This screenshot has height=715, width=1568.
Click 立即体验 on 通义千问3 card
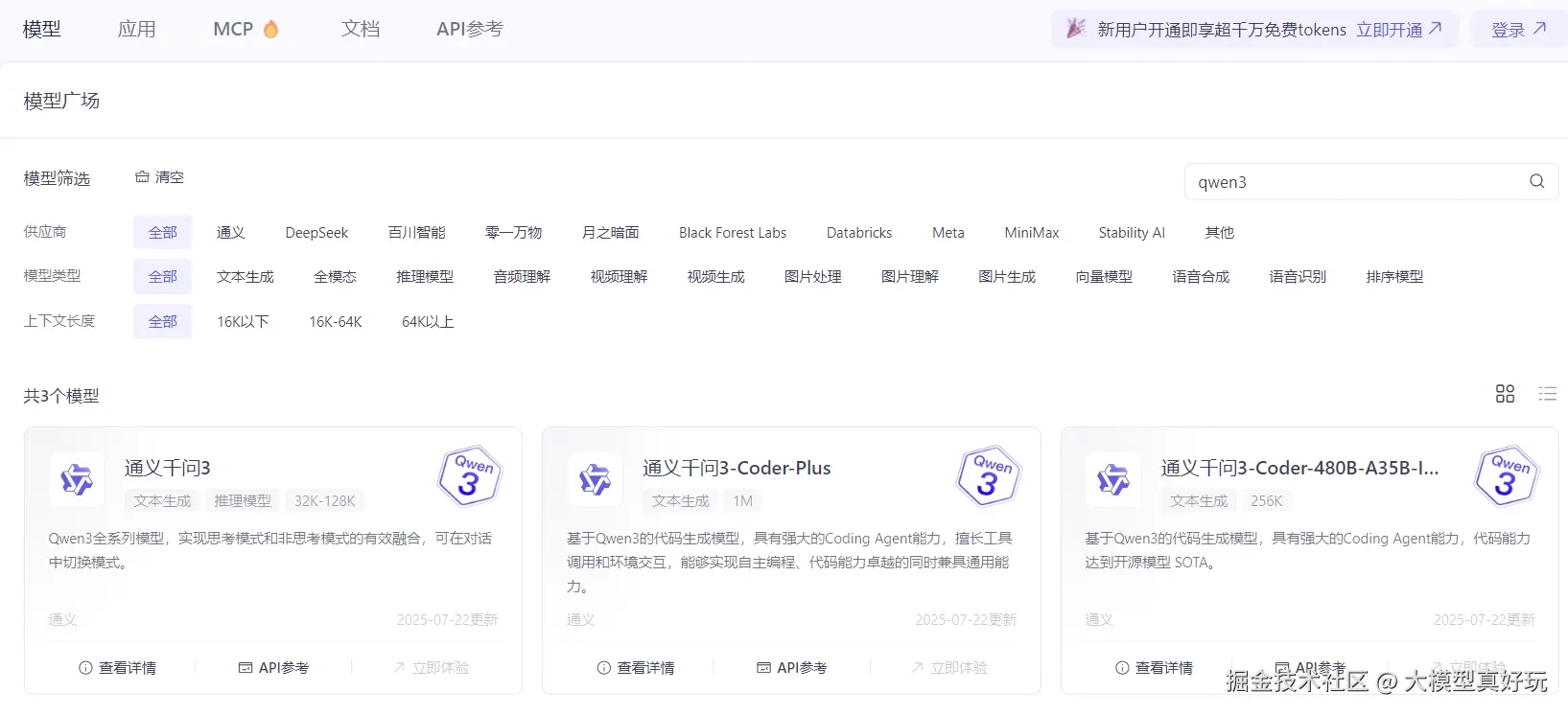tap(431, 668)
